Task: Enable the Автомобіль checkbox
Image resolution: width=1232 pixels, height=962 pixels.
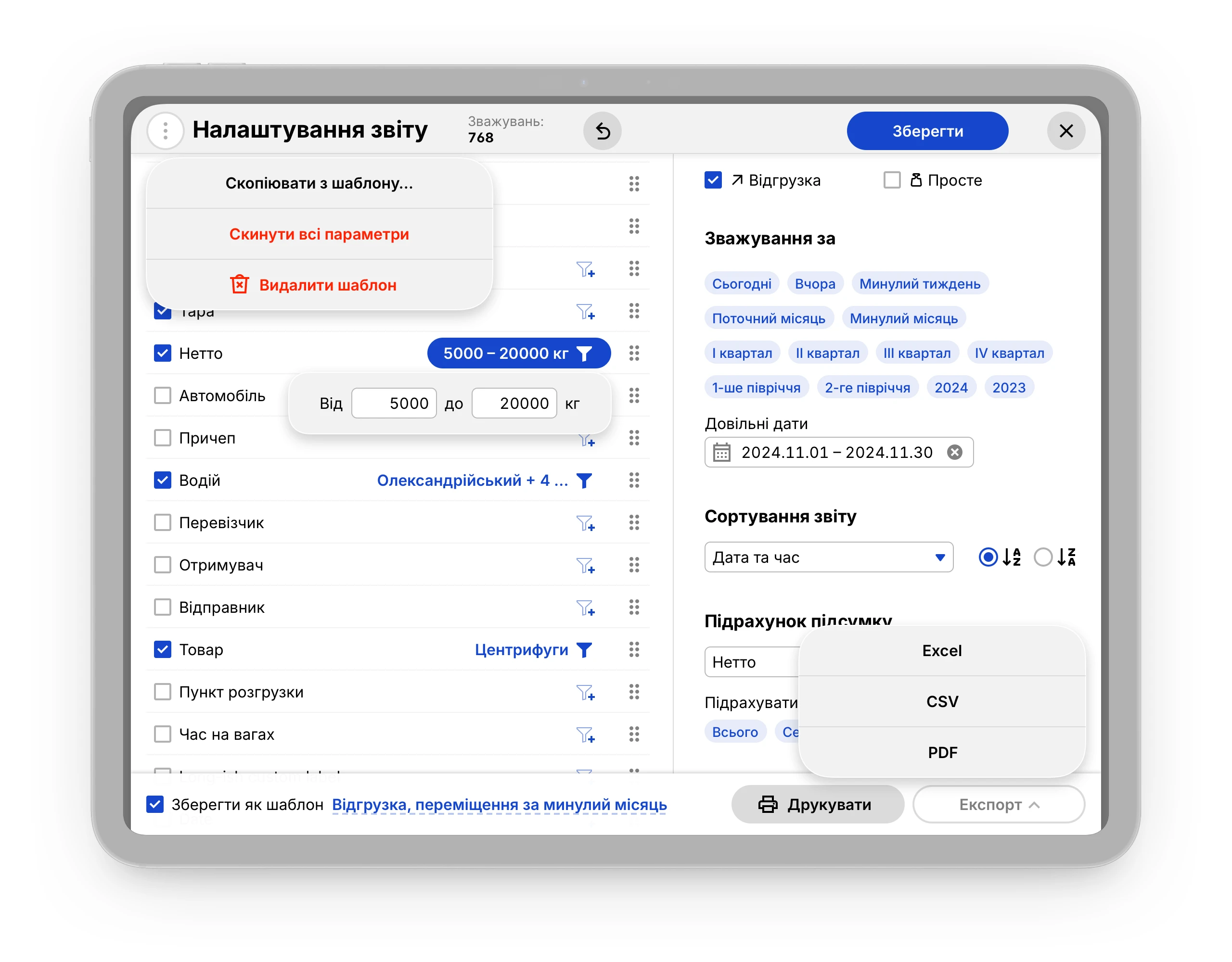Action: (163, 395)
